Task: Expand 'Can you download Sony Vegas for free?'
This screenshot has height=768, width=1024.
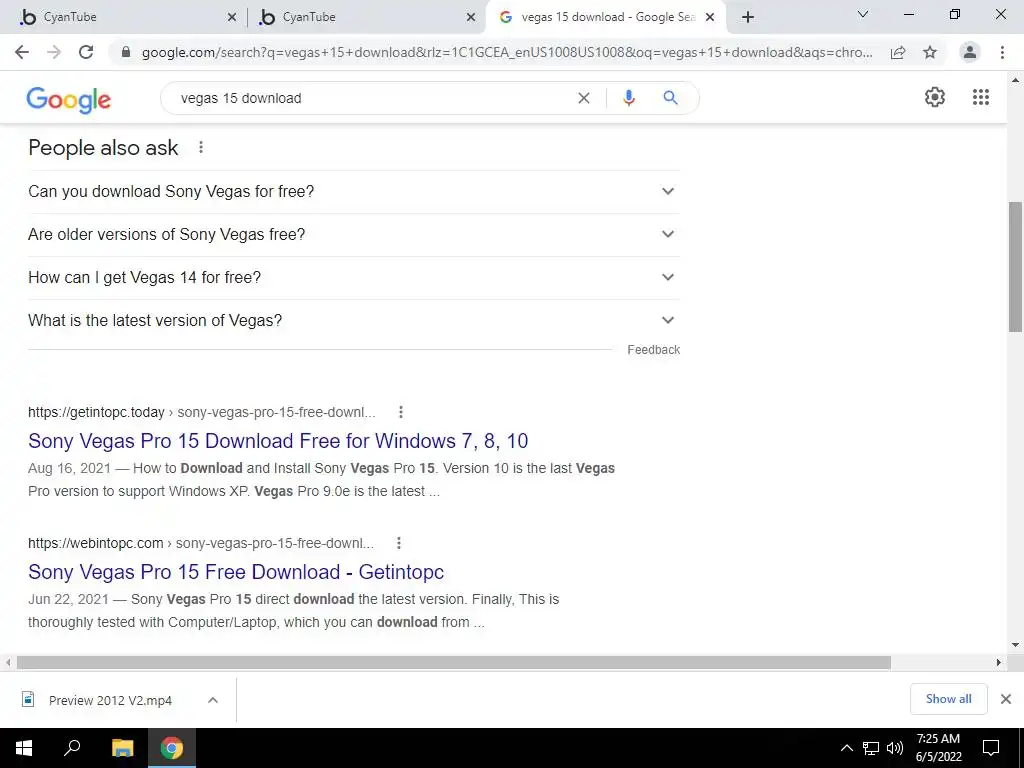Action: pos(354,191)
